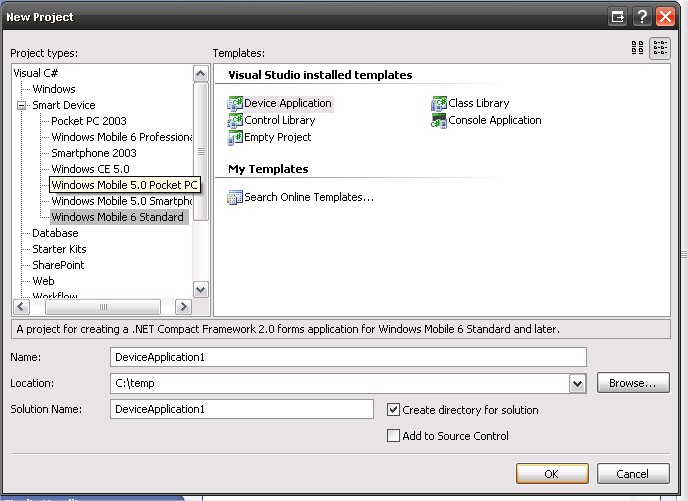Click the Location path field

[x=340, y=384]
